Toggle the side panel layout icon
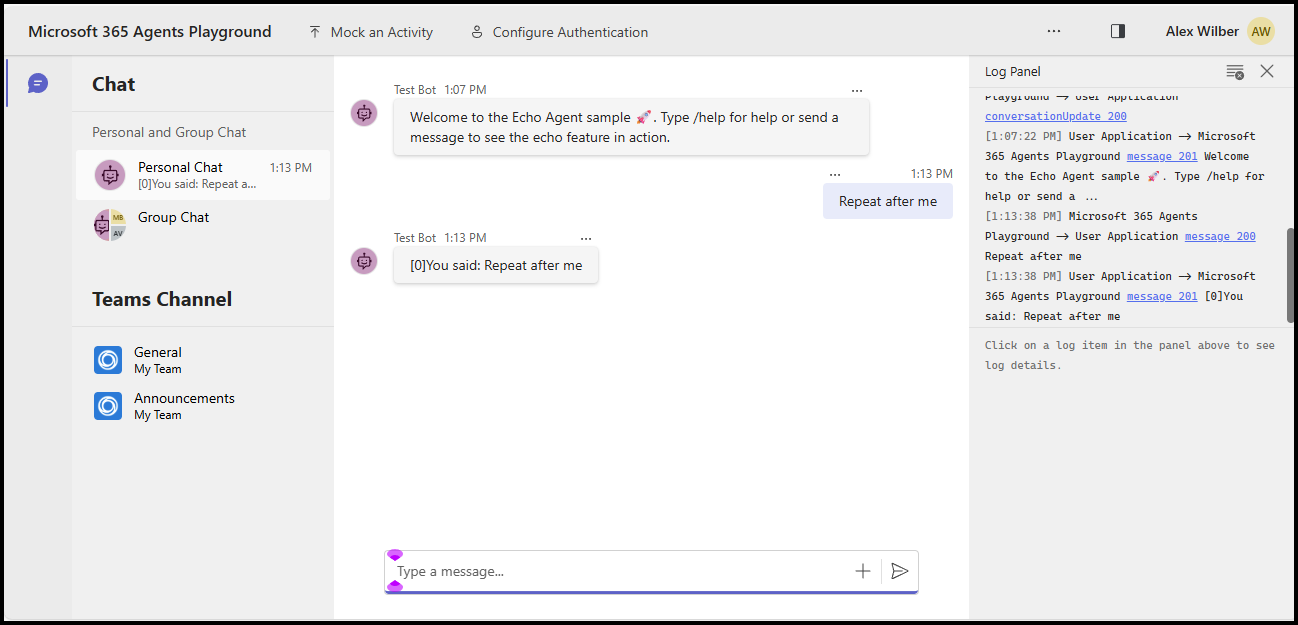This screenshot has width=1298, height=625. (1117, 31)
